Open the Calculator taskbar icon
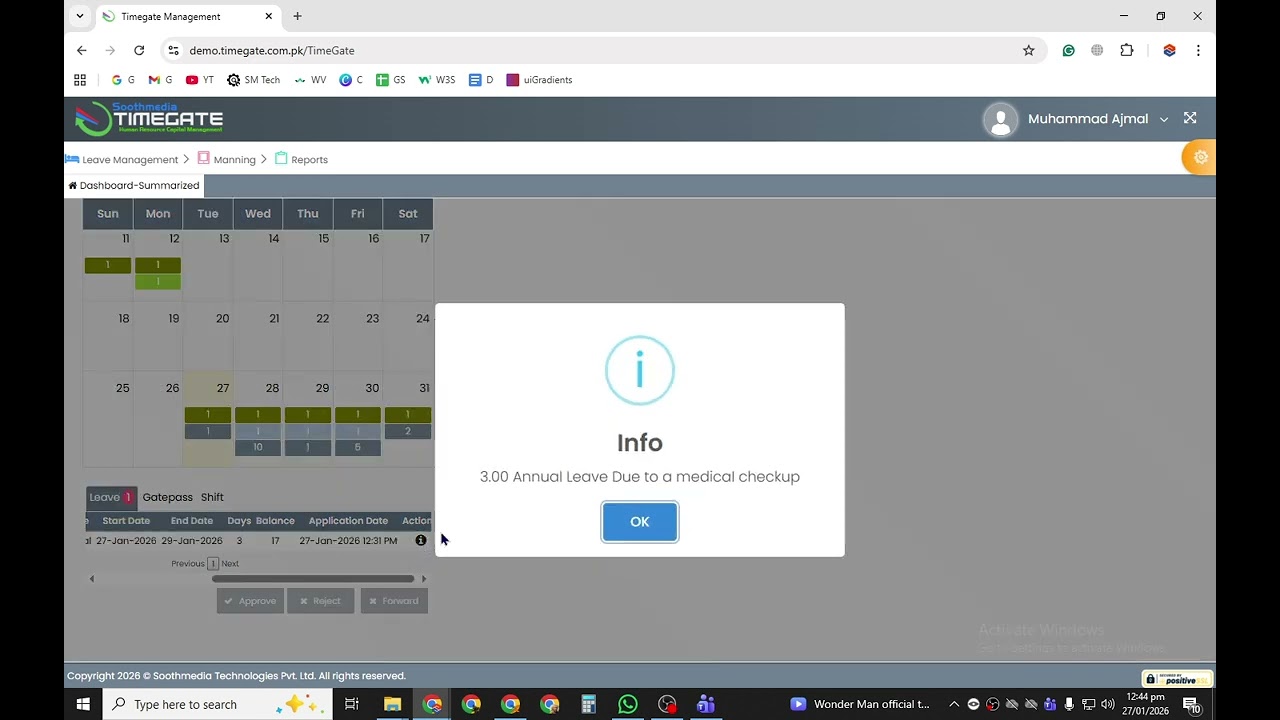Viewport: 1280px width, 720px height. (x=588, y=704)
